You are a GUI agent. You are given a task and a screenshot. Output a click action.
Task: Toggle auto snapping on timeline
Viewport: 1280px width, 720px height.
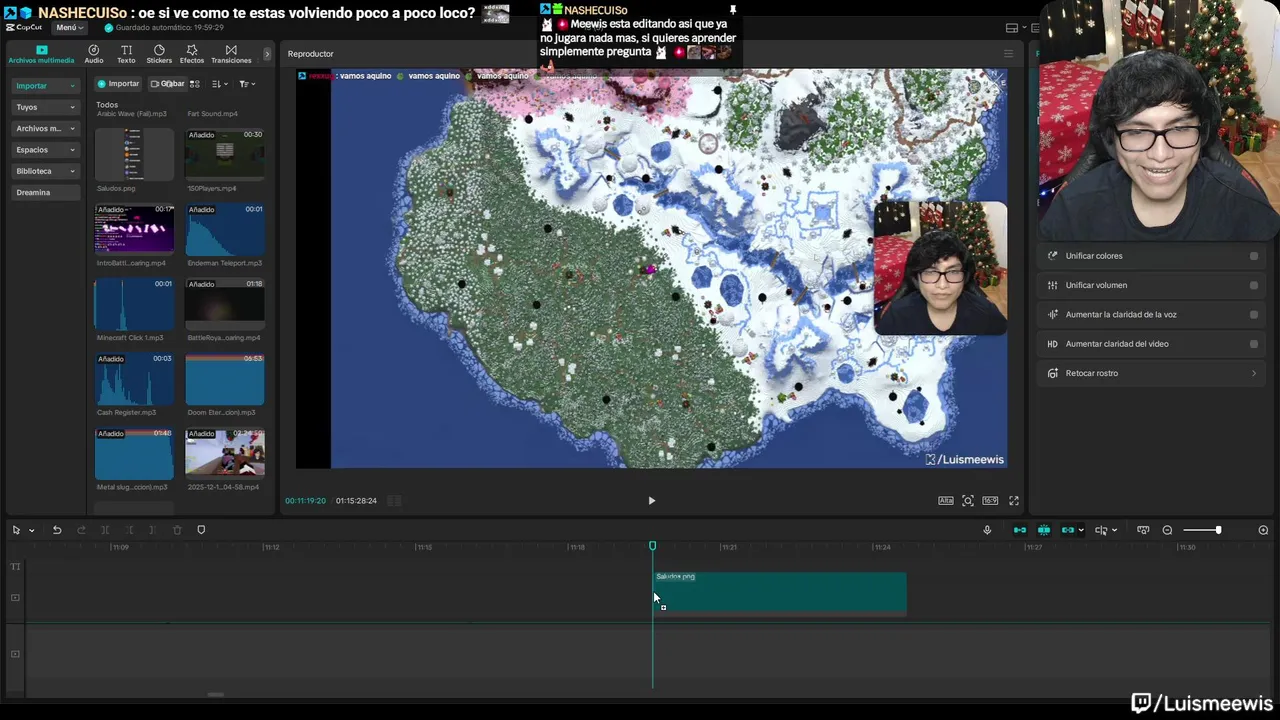click(x=1044, y=530)
